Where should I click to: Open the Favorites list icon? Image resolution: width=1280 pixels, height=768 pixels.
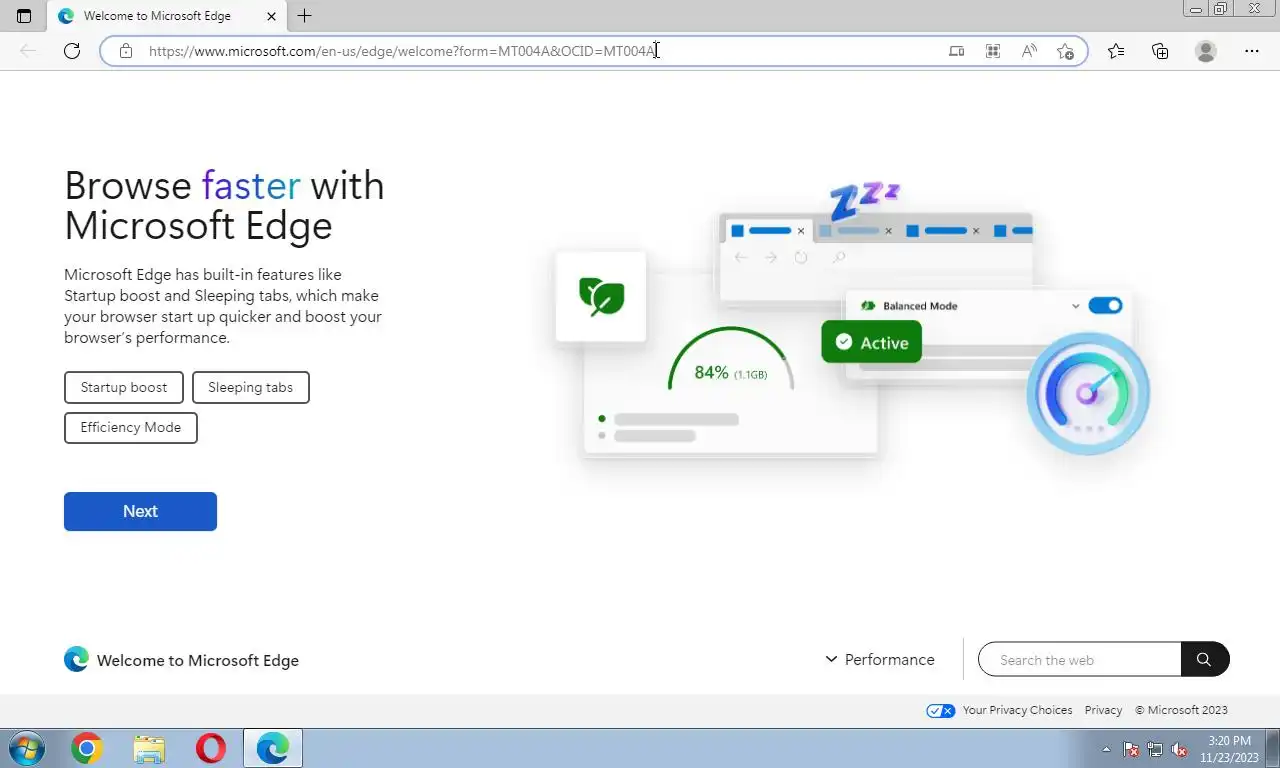click(x=1116, y=51)
